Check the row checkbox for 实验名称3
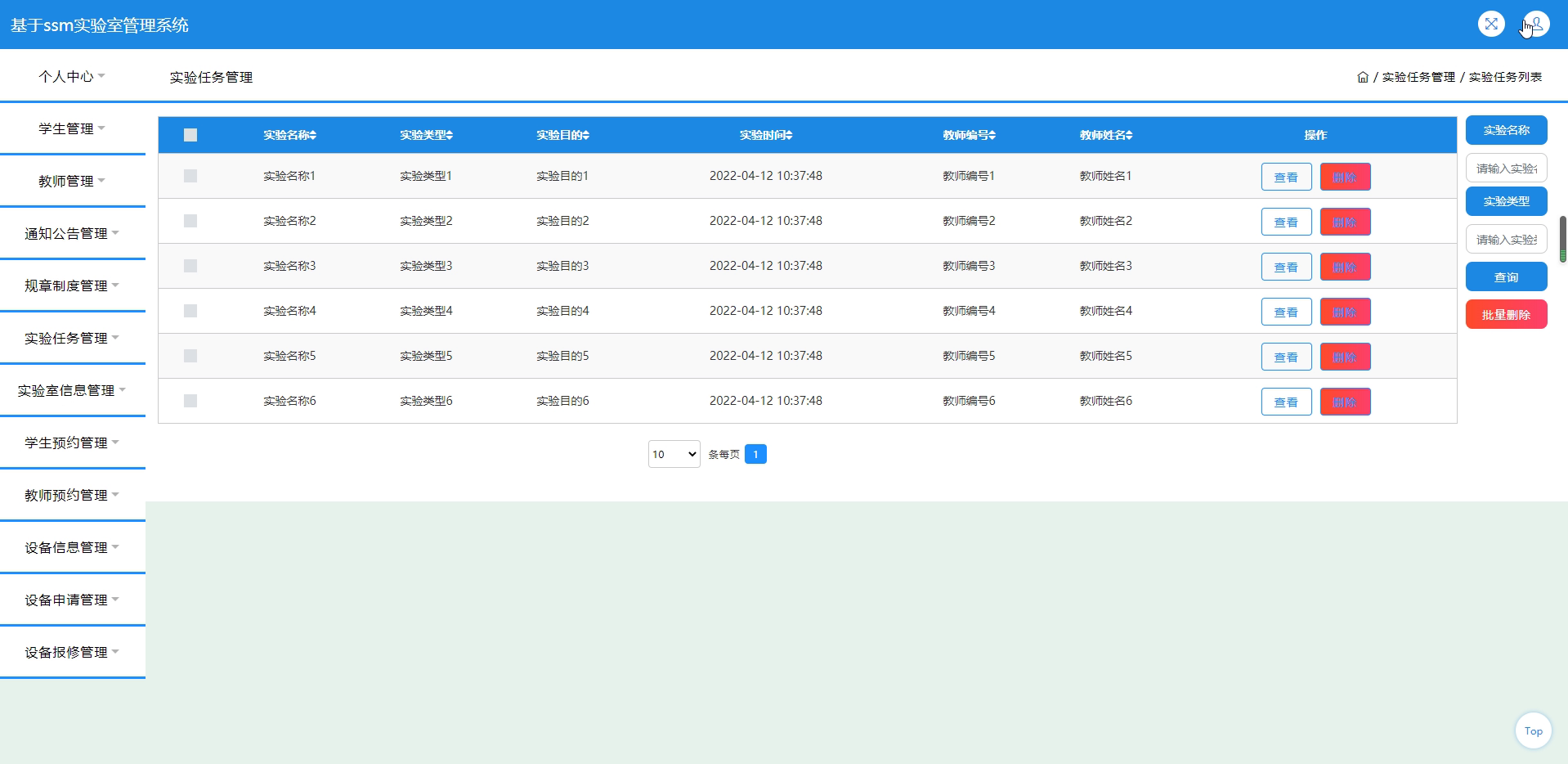Viewport: 1568px width, 764px height. click(x=190, y=266)
